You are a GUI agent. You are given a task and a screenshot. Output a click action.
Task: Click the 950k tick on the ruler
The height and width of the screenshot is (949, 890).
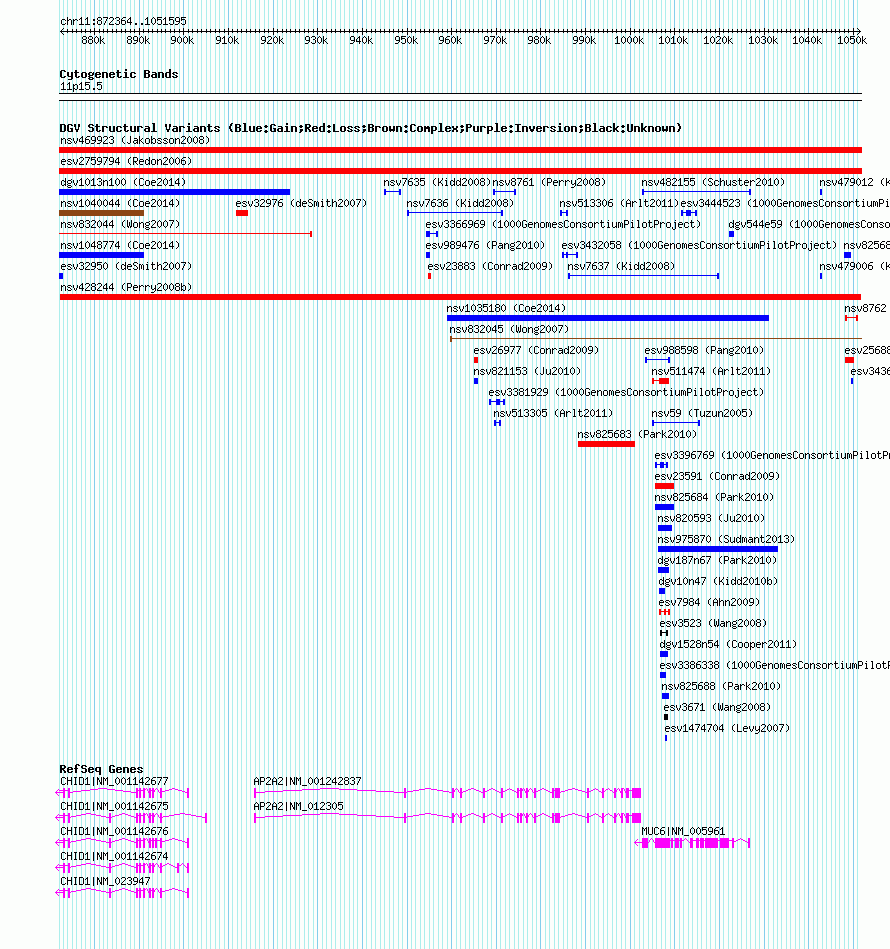point(406,40)
